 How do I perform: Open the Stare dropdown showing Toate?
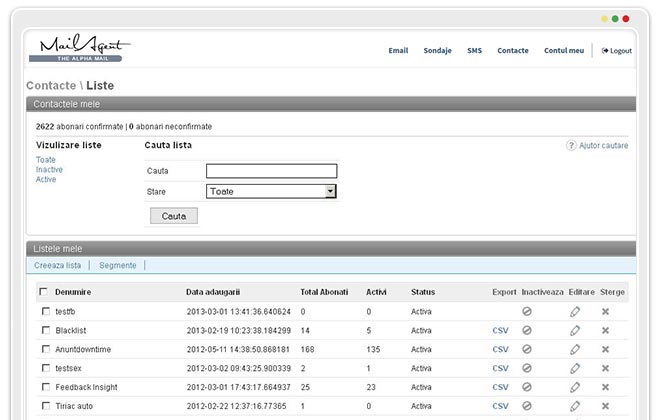[x=271, y=191]
